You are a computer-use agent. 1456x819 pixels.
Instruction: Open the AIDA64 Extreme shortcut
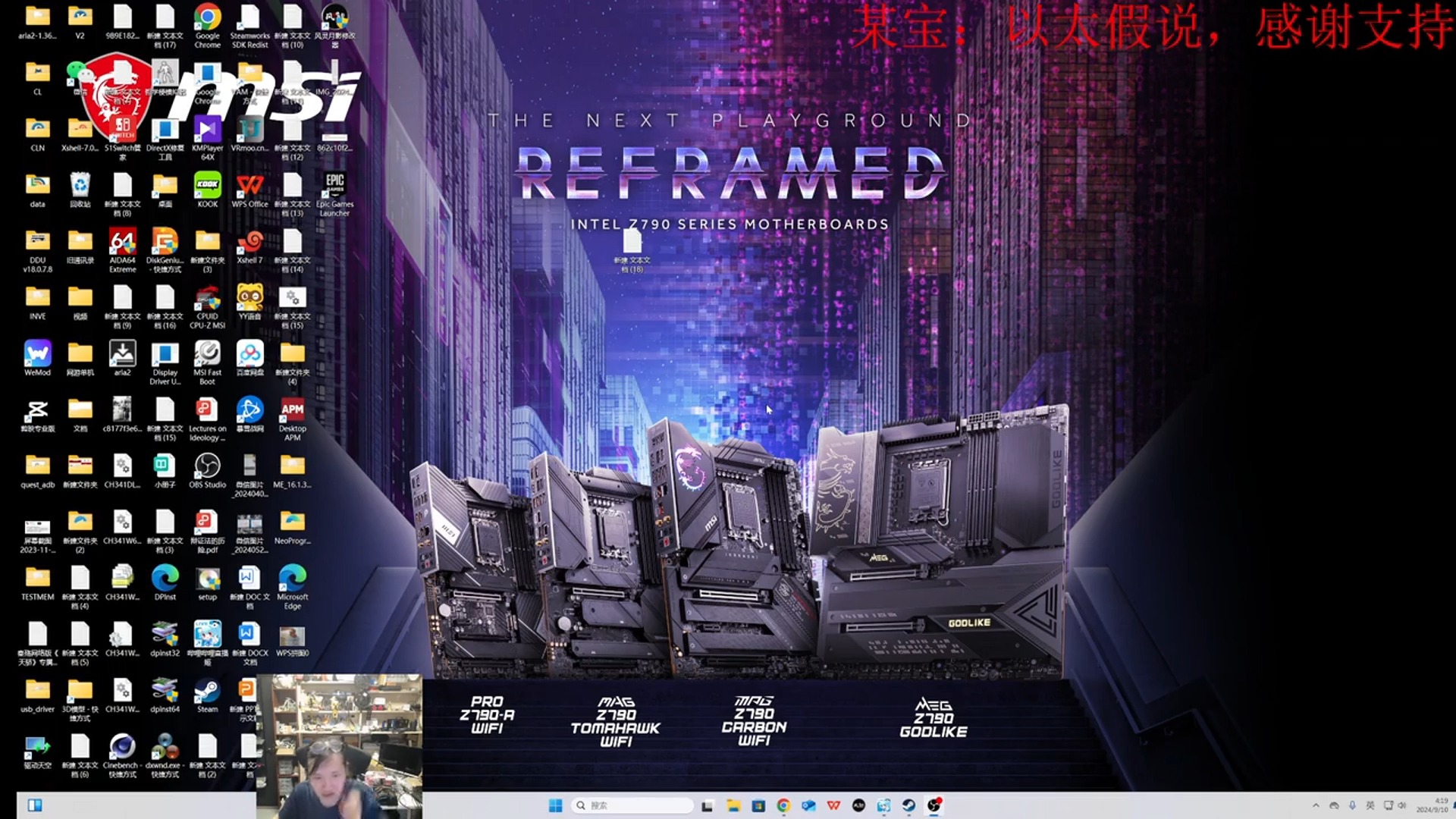122,250
